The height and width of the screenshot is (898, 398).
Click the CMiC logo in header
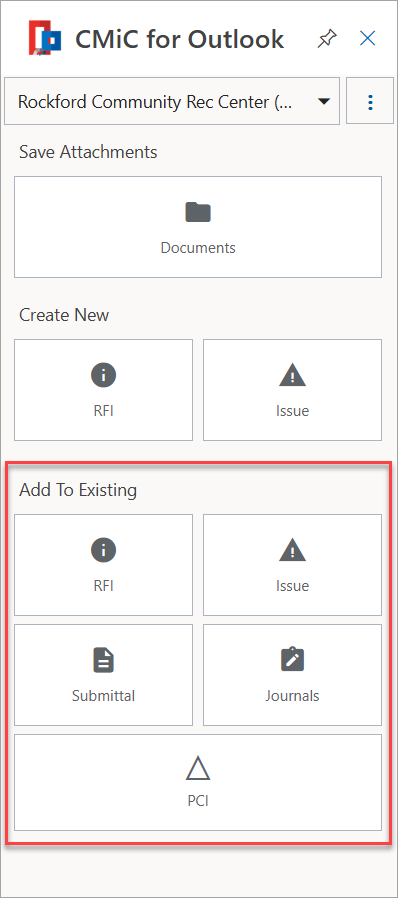45,39
